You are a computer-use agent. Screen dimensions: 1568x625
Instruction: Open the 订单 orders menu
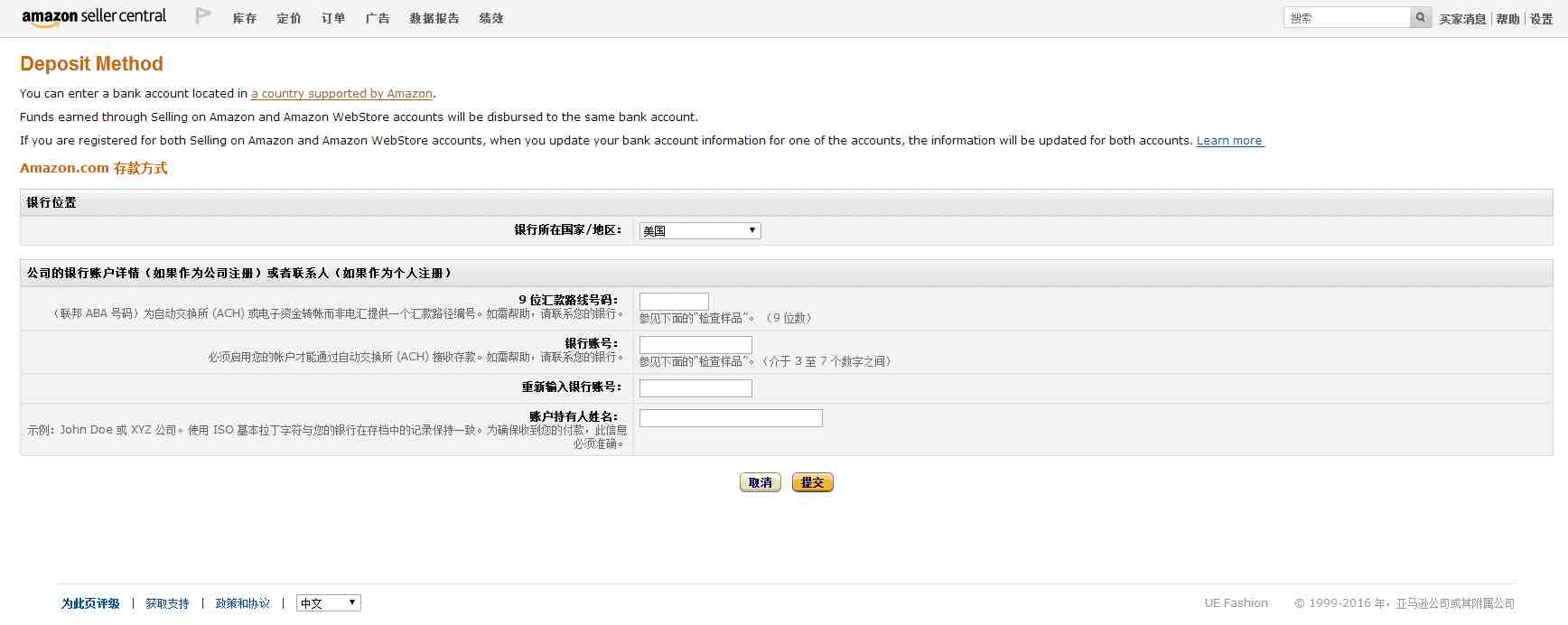(333, 18)
